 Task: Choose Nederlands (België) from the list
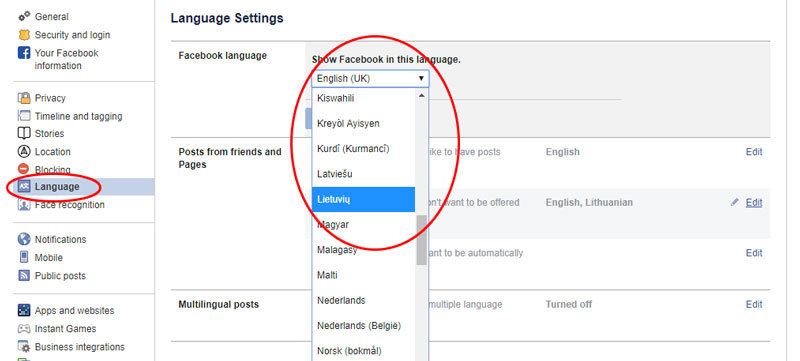point(363,325)
